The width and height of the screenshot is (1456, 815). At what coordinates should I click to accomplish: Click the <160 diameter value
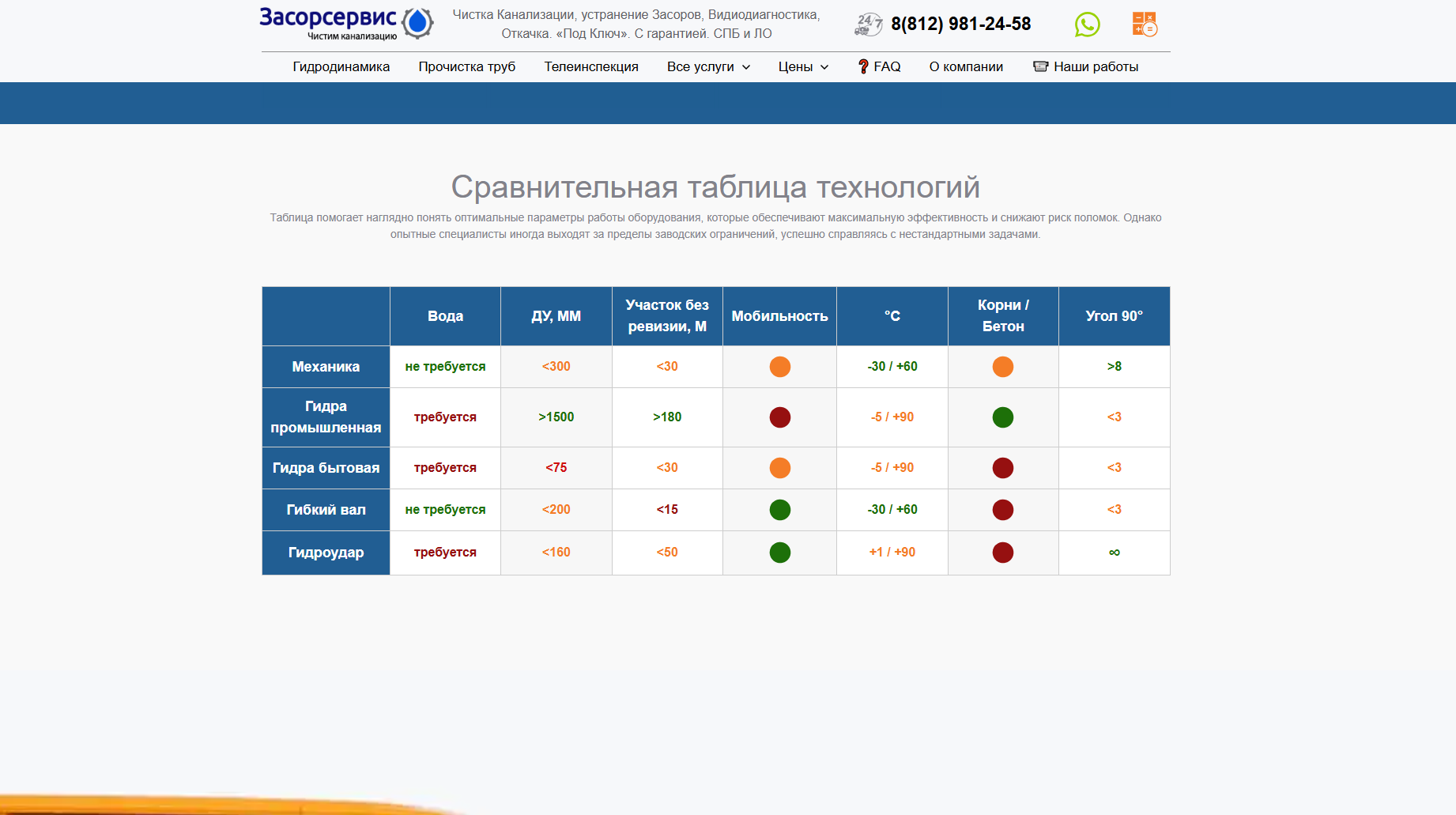pyautogui.click(x=556, y=553)
